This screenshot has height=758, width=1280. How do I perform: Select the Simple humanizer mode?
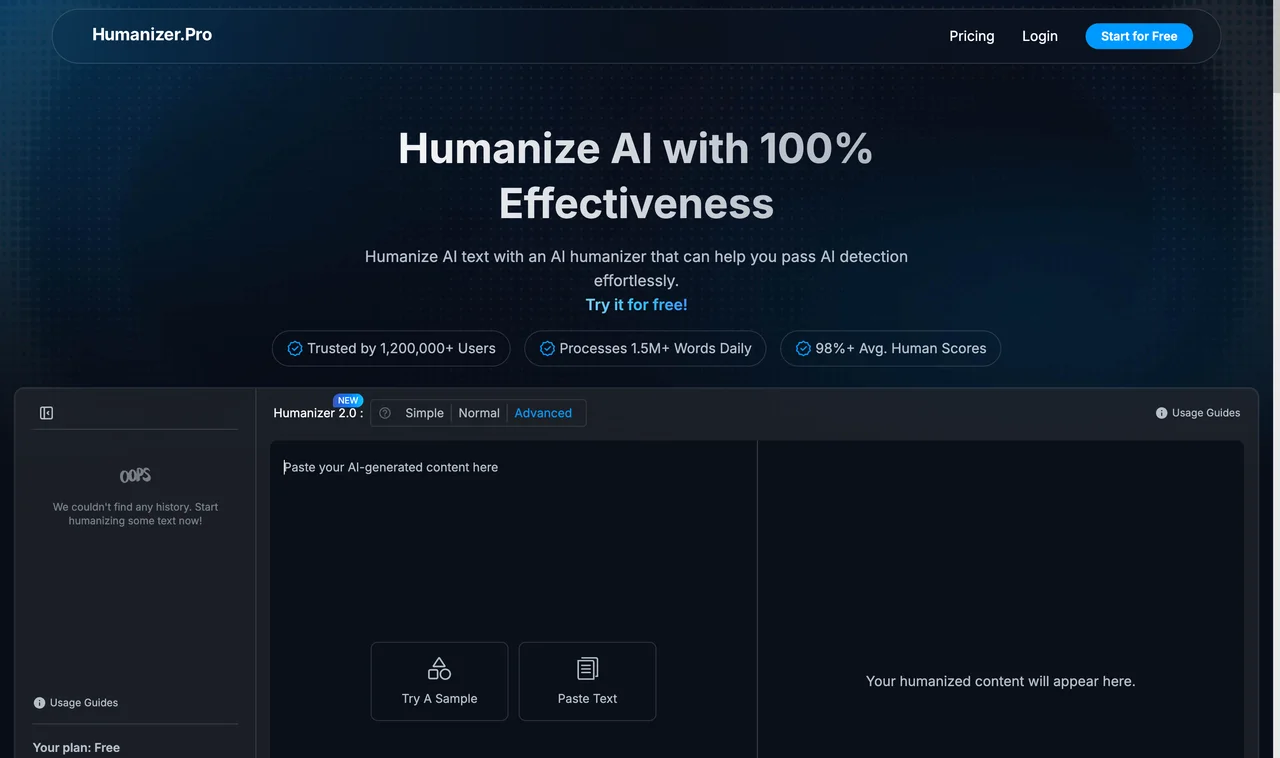point(424,413)
